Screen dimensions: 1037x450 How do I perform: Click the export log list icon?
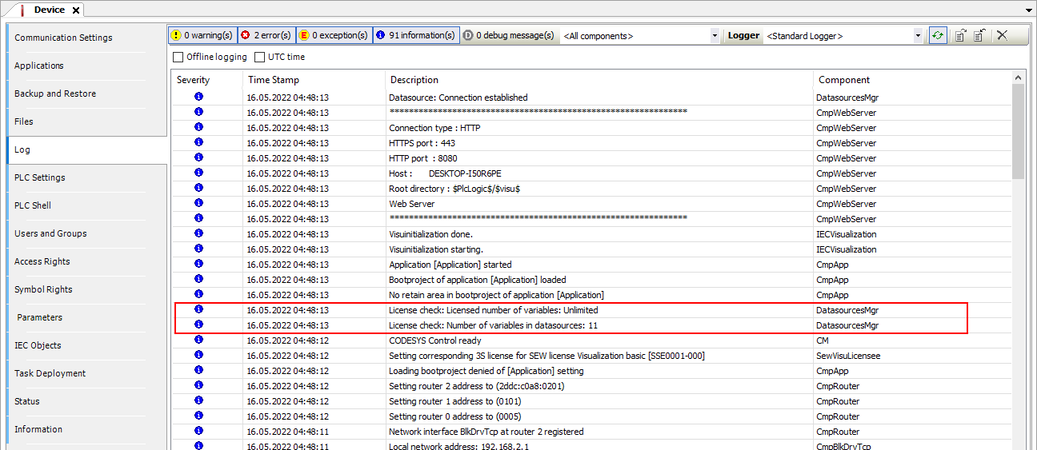pyautogui.click(x=960, y=35)
